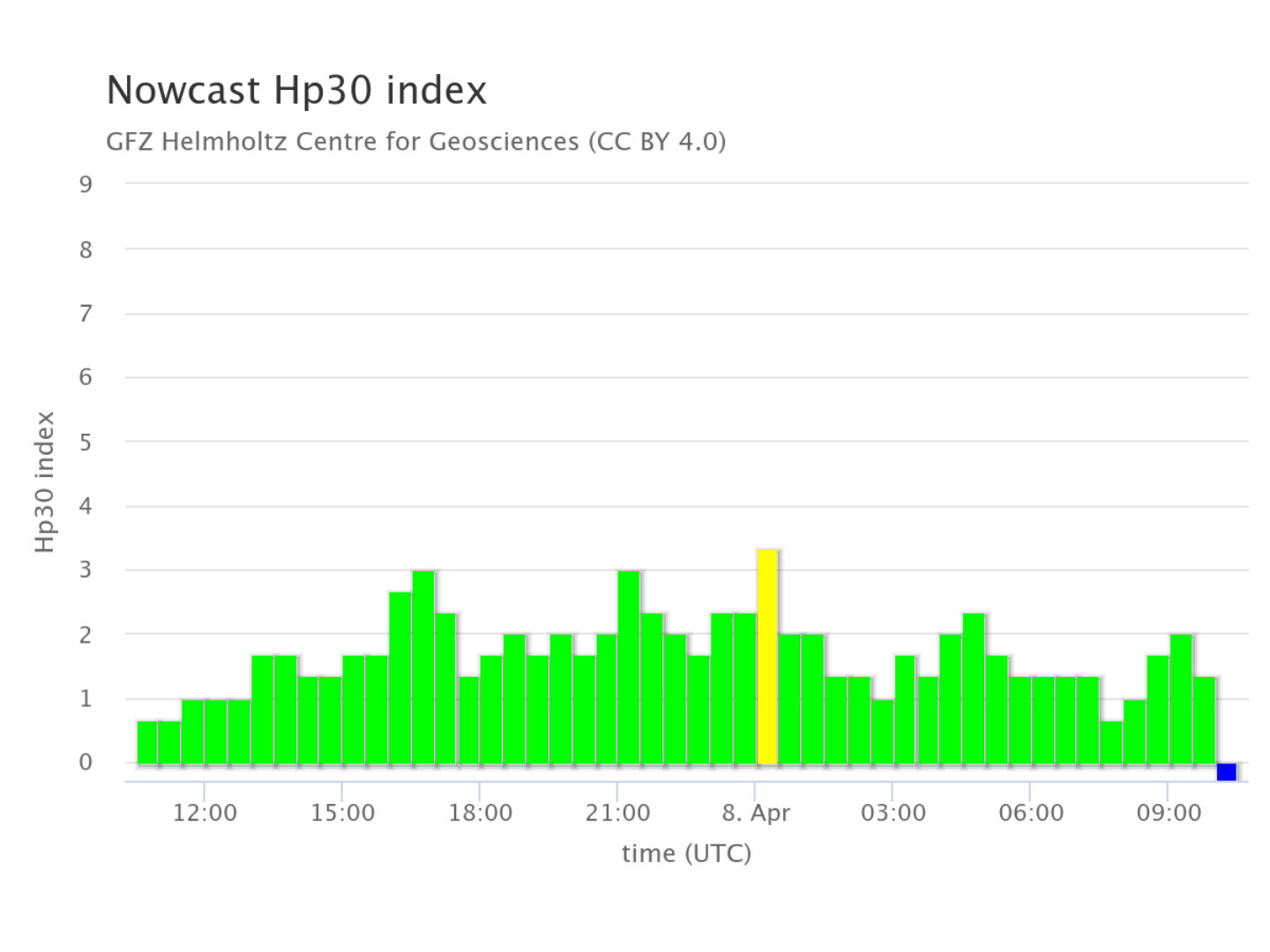Click the tallest green bar starting at 21:00

tap(629, 667)
